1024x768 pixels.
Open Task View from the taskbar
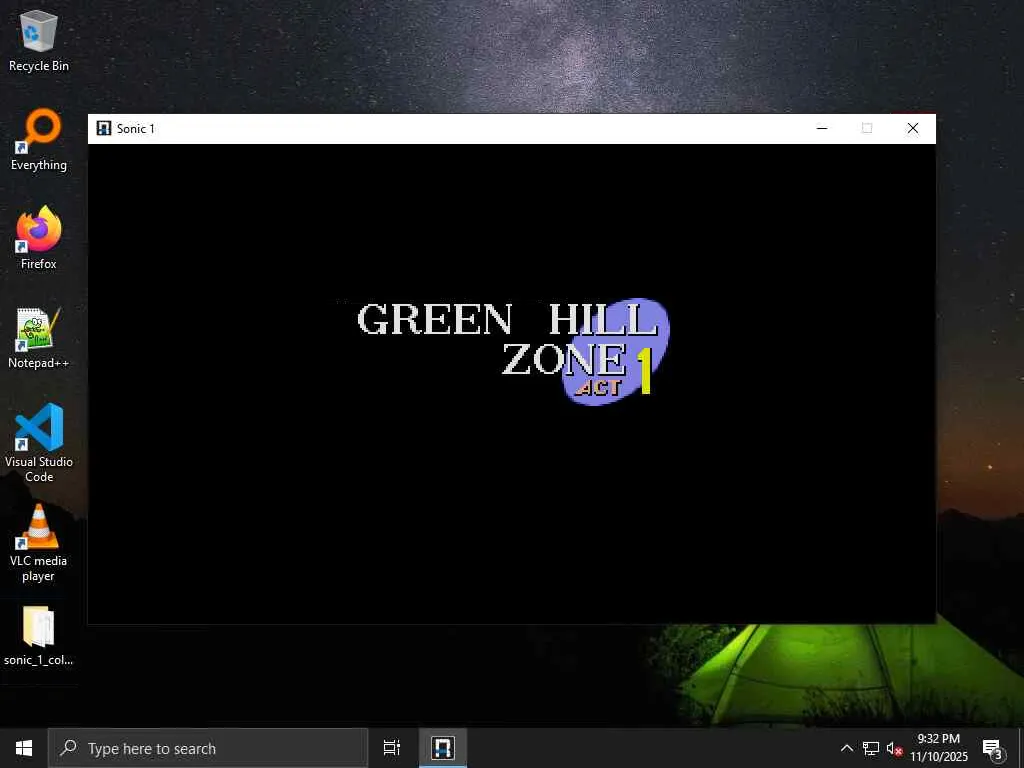(x=392, y=748)
